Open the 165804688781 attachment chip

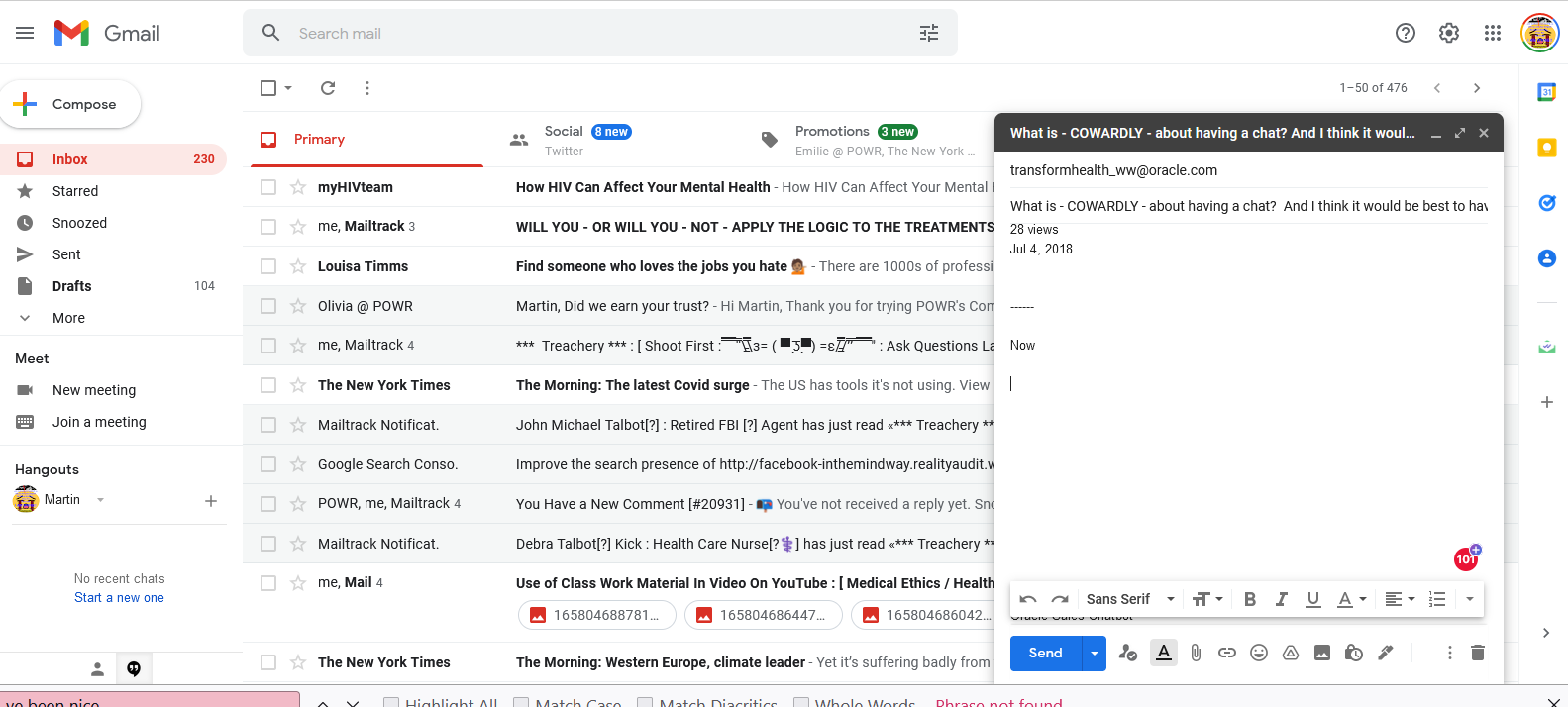pyautogui.click(x=597, y=615)
